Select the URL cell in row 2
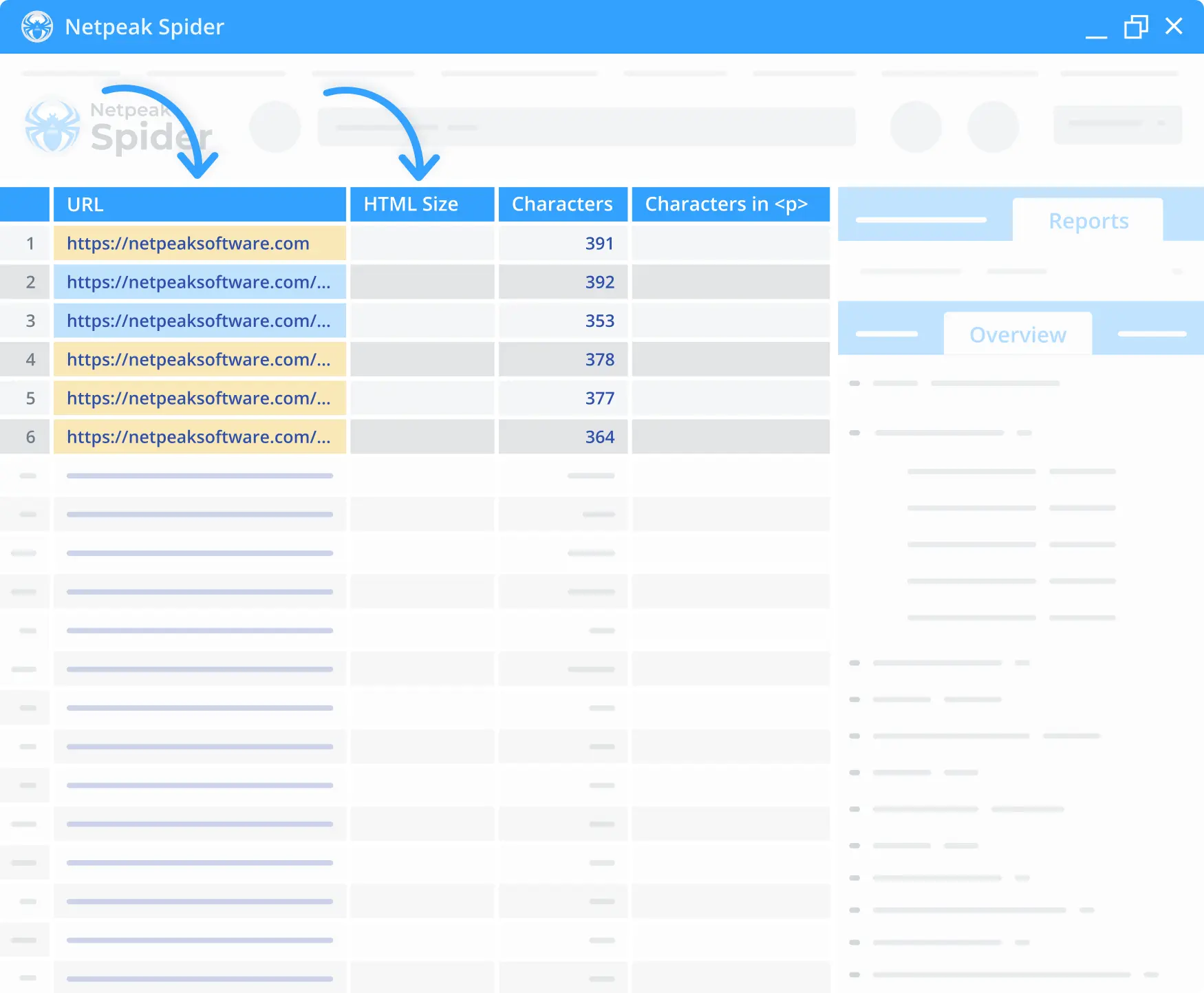 [x=200, y=281]
